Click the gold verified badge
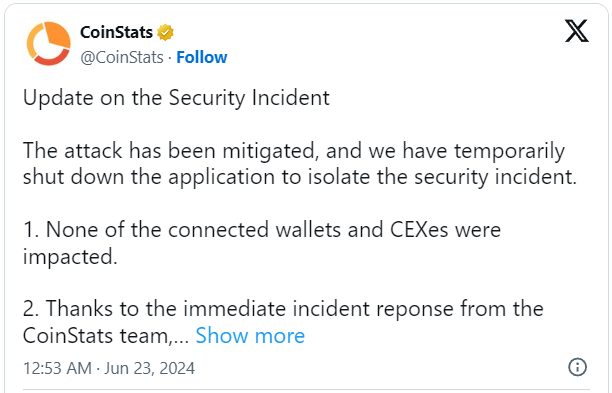This screenshot has height=393, width=612. (x=165, y=32)
